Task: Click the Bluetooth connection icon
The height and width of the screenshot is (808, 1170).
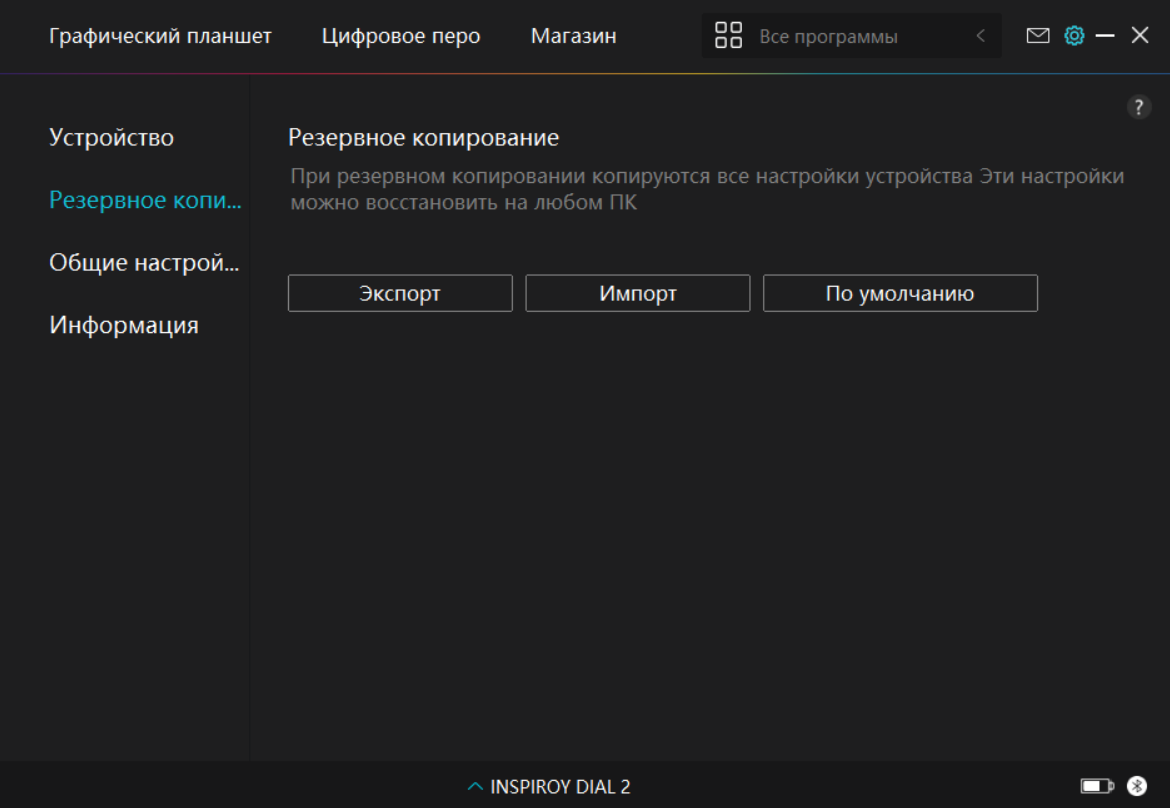Action: 1137,786
